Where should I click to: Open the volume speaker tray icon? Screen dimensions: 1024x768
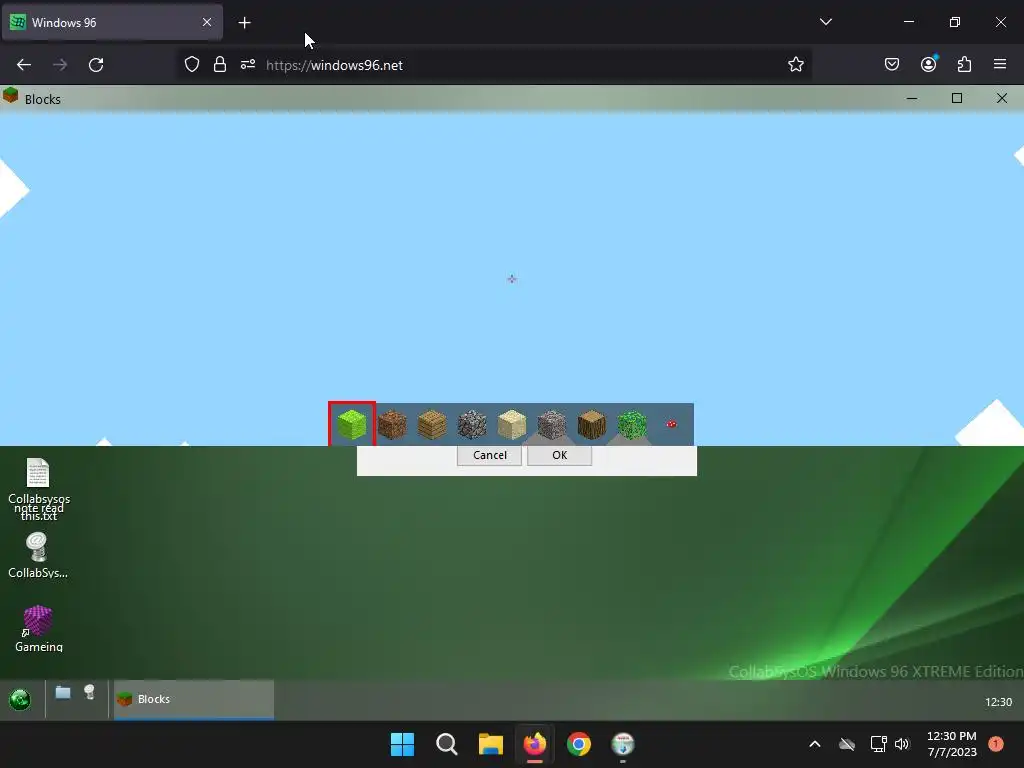tap(902, 744)
